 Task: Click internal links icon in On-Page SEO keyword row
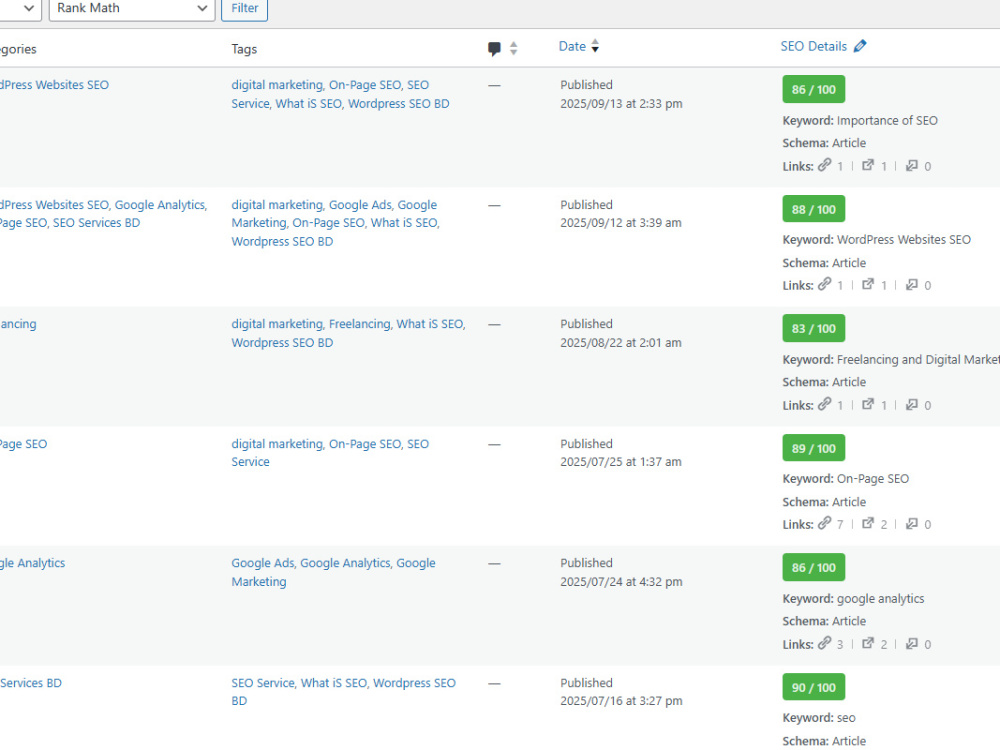pos(825,524)
